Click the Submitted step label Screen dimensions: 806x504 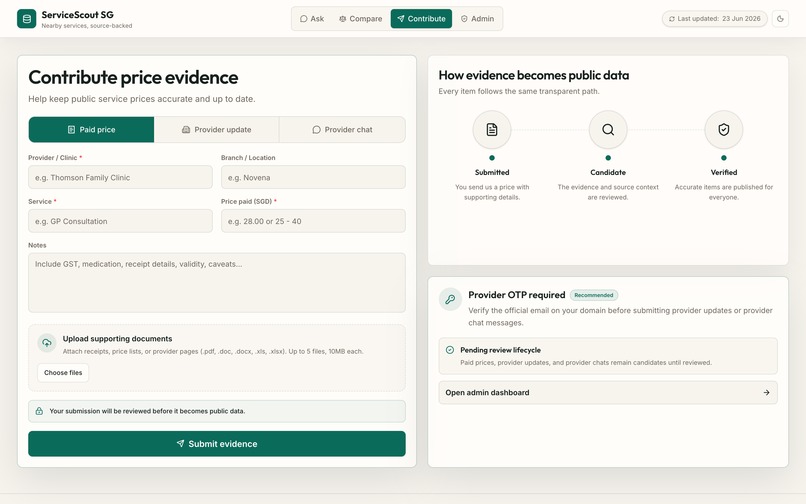tap(492, 172)
